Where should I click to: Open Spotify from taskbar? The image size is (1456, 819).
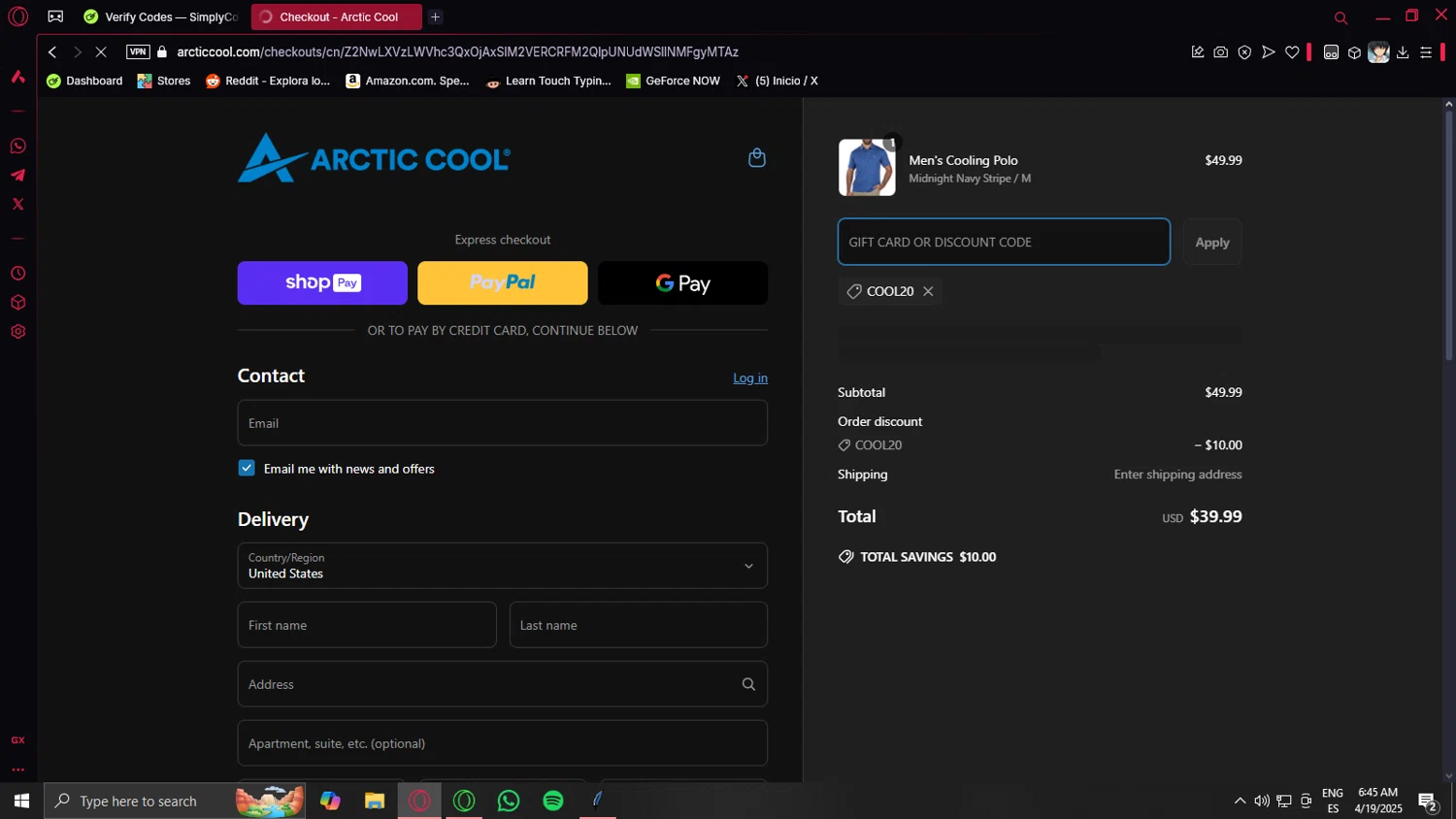pyautogui.click(x=553, y=801)
